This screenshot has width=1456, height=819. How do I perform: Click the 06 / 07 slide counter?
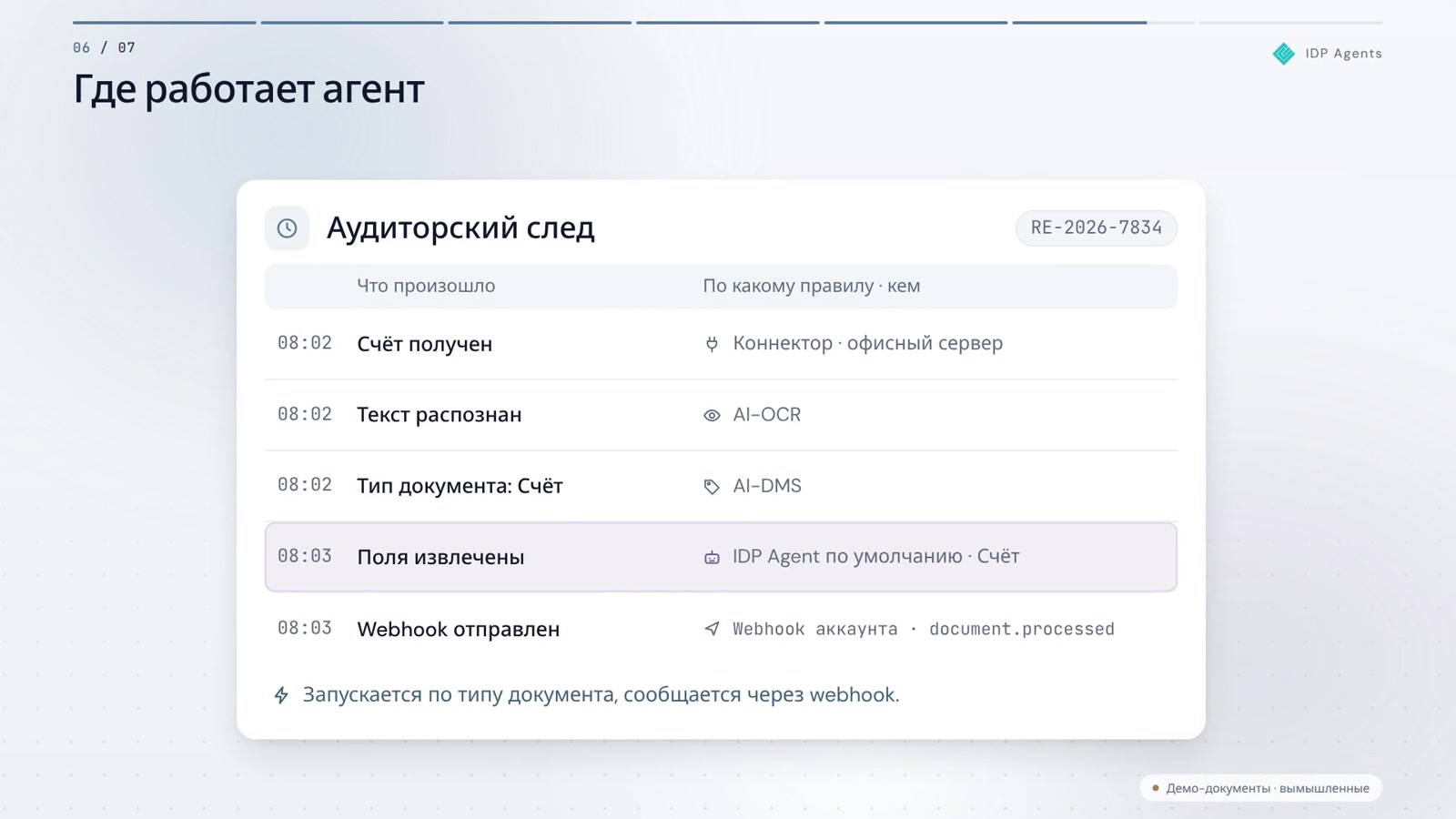click(104, 47)
